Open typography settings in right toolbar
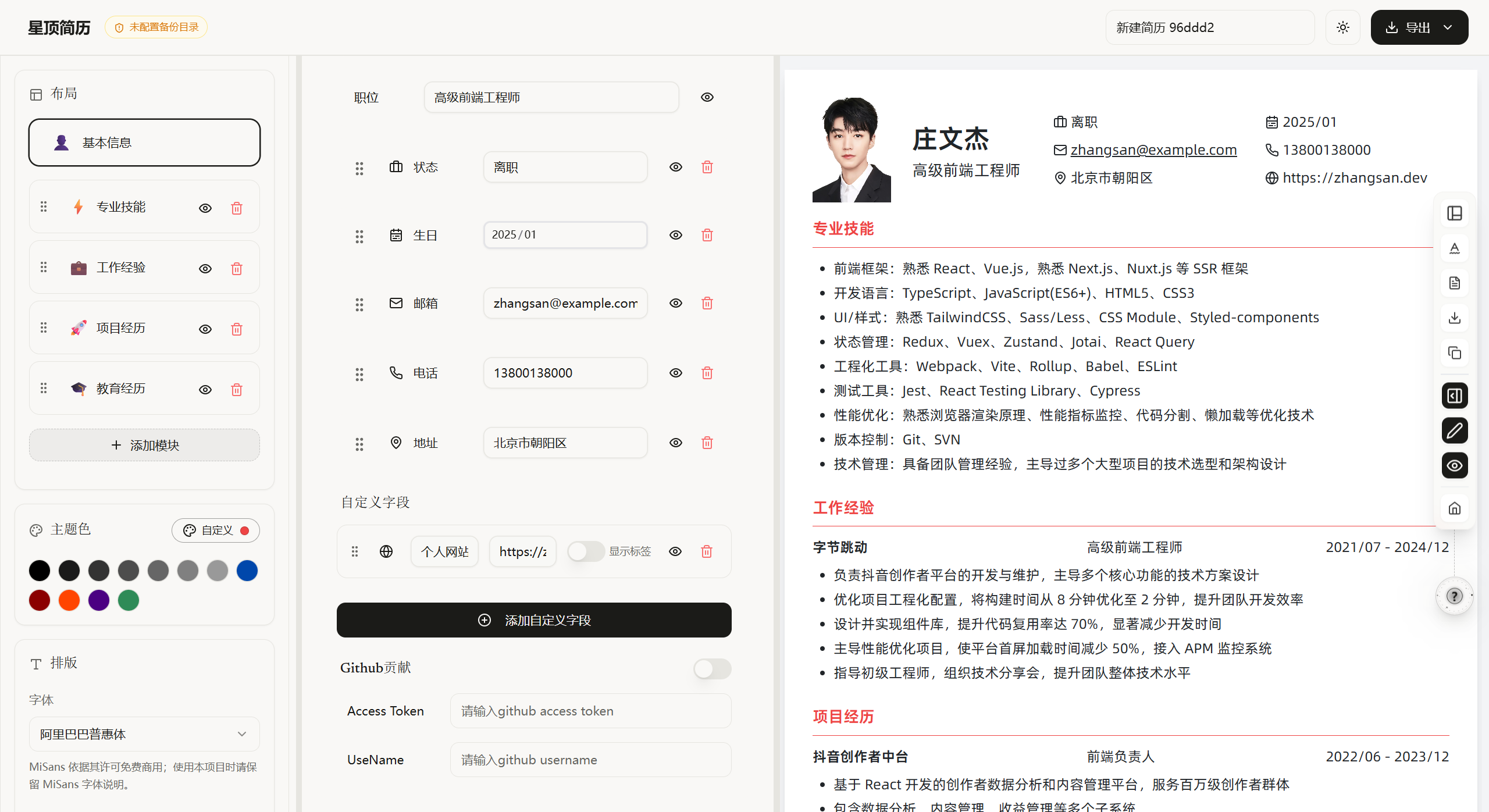 point(1454,248)
